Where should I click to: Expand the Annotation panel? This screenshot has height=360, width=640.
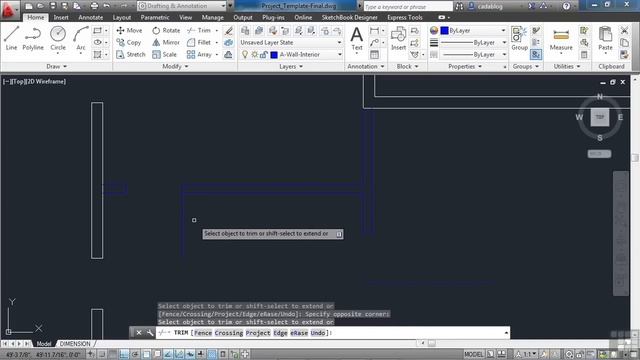coord(366,66)
